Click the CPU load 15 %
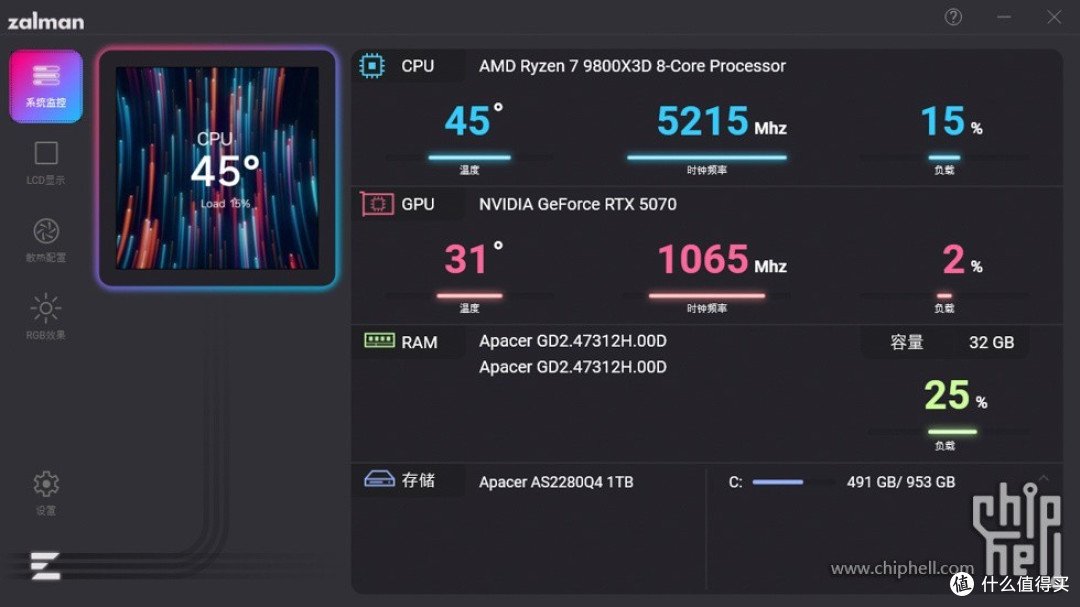 (951, 121)
